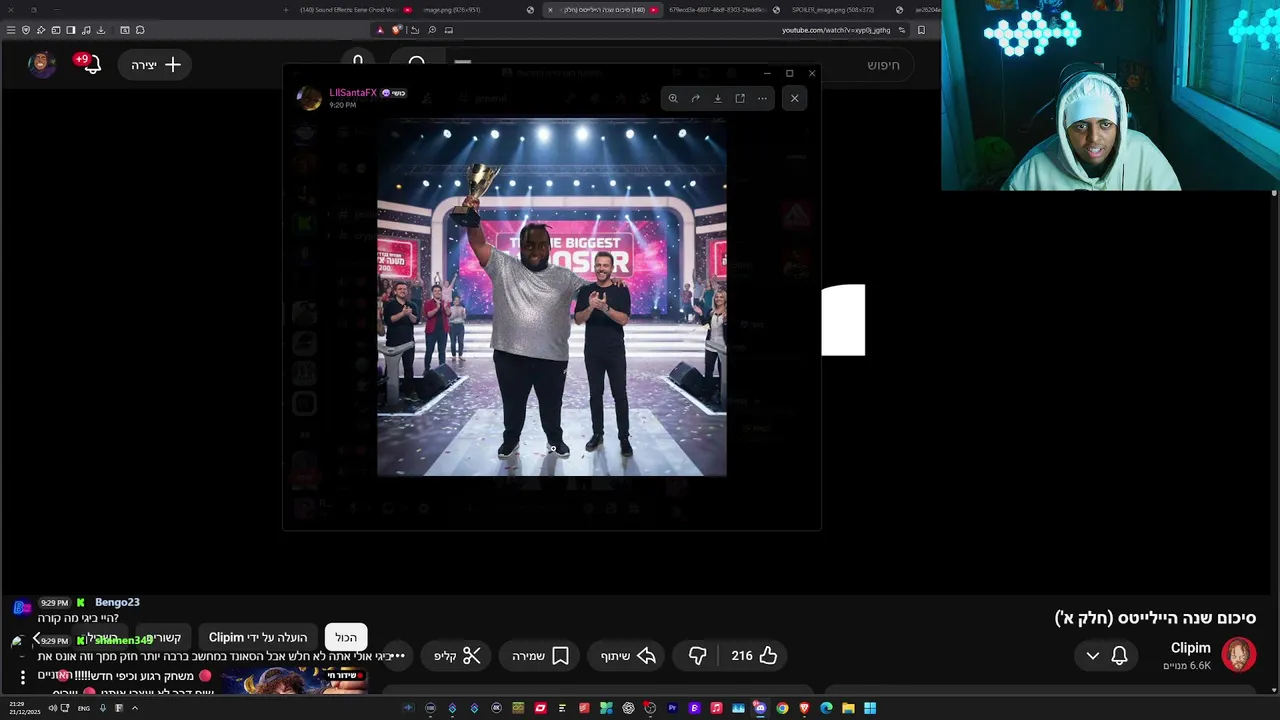This screenshot has height=720, width=1280.
Task: Click the browser shield icon in toolbar
Action: pyautogui.click(x=26, y=30)
